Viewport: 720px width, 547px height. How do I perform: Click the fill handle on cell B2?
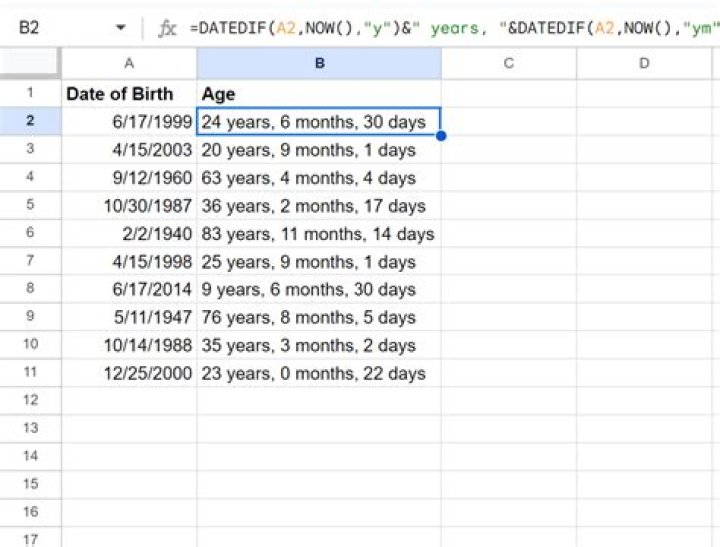[441, 135]
